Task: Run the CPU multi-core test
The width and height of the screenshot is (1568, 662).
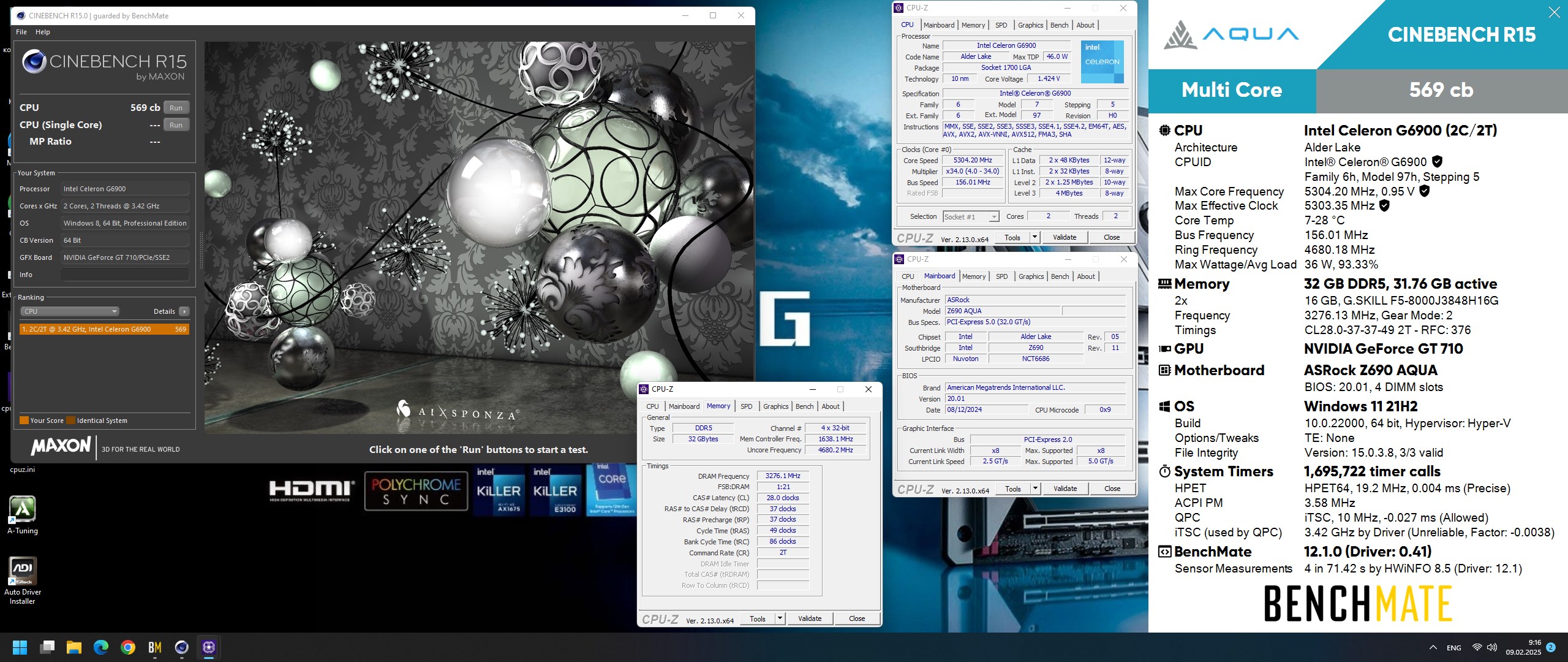Action: click(x=176, y=108)
